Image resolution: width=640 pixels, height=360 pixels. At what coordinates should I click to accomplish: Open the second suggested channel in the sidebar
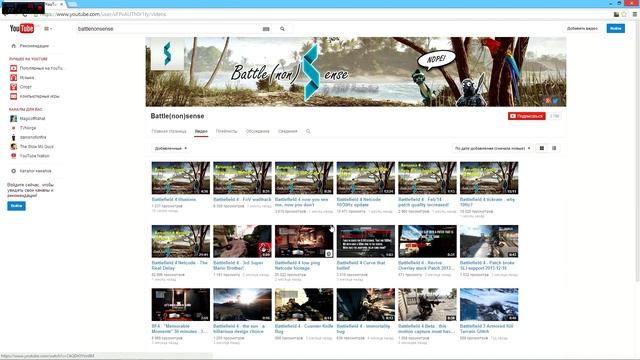coord(28,128)
